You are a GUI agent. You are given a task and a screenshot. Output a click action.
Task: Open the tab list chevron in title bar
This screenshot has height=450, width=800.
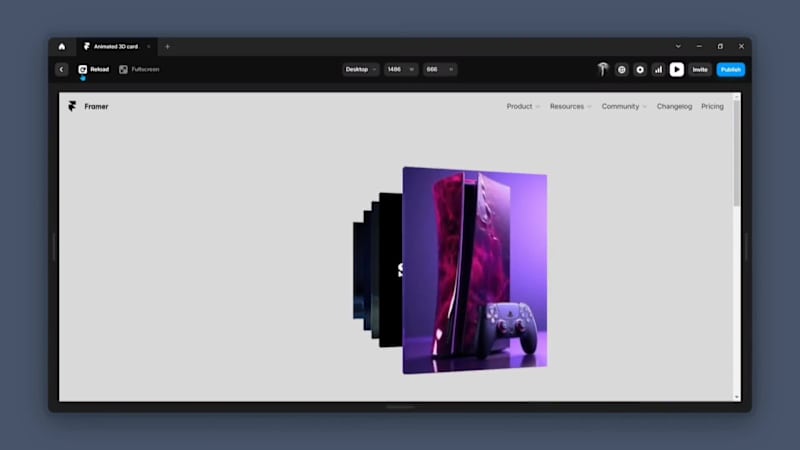(x=678, y=46)
